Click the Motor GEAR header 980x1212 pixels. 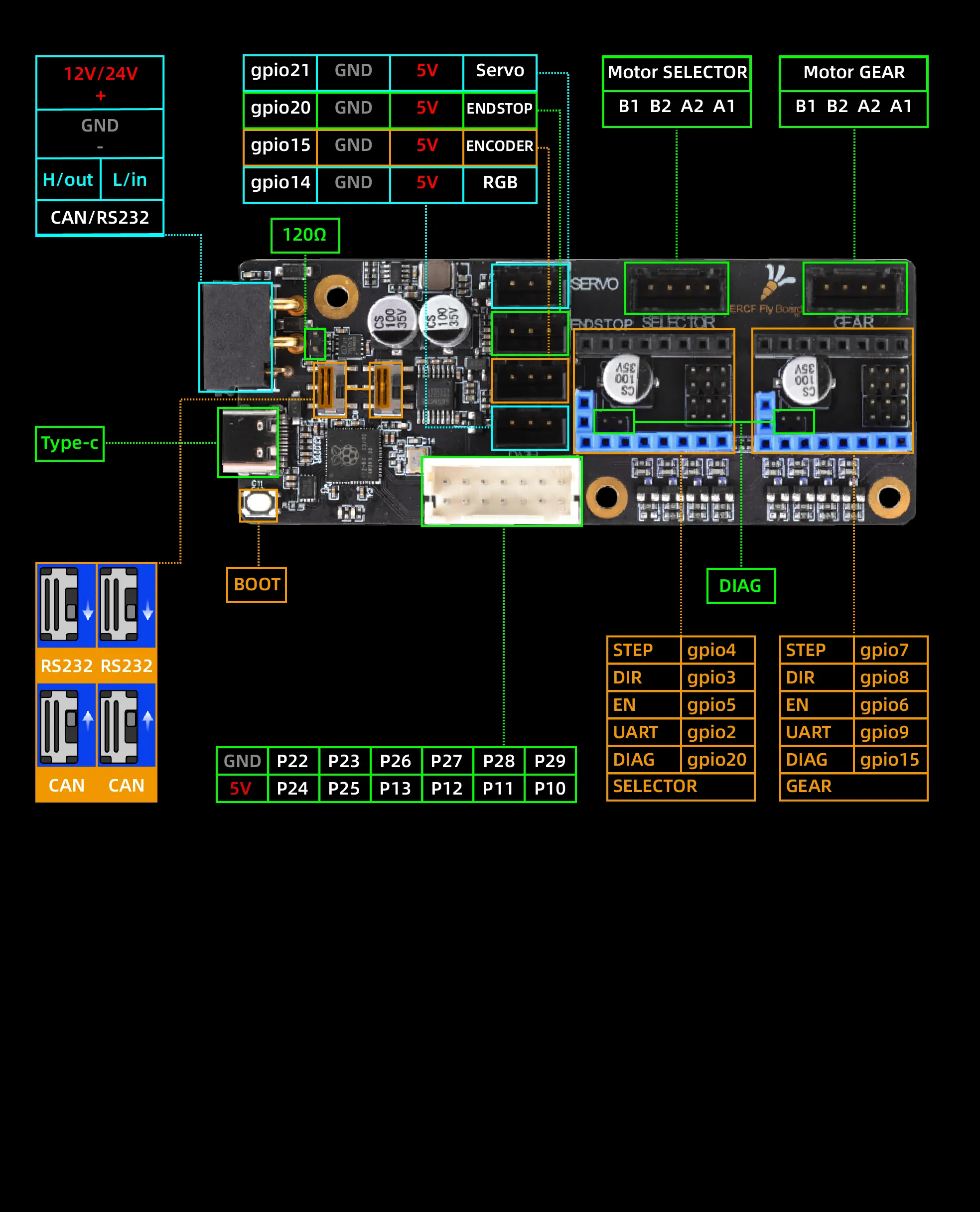(x=853, y=73)
